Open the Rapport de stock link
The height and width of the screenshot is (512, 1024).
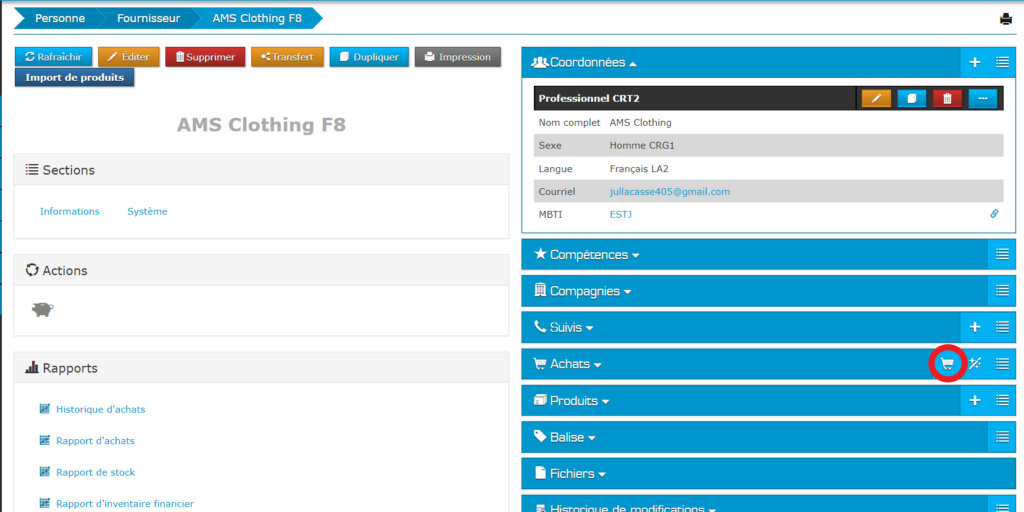95,472
